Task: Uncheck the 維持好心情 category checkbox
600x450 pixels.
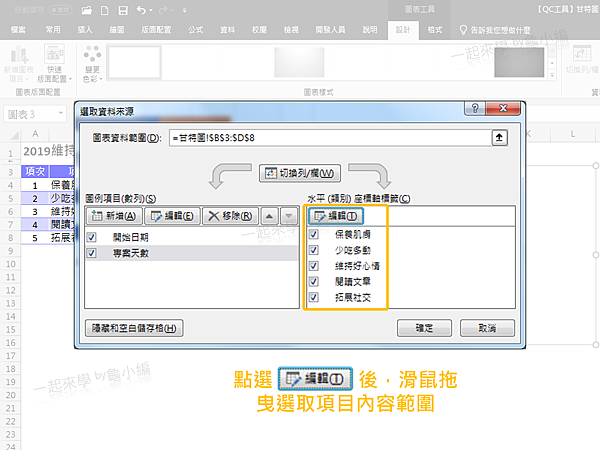Action: pos(313,266)
